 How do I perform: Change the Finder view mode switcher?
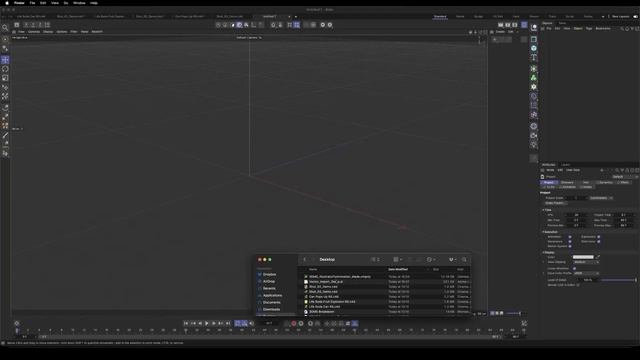point(375,260)
